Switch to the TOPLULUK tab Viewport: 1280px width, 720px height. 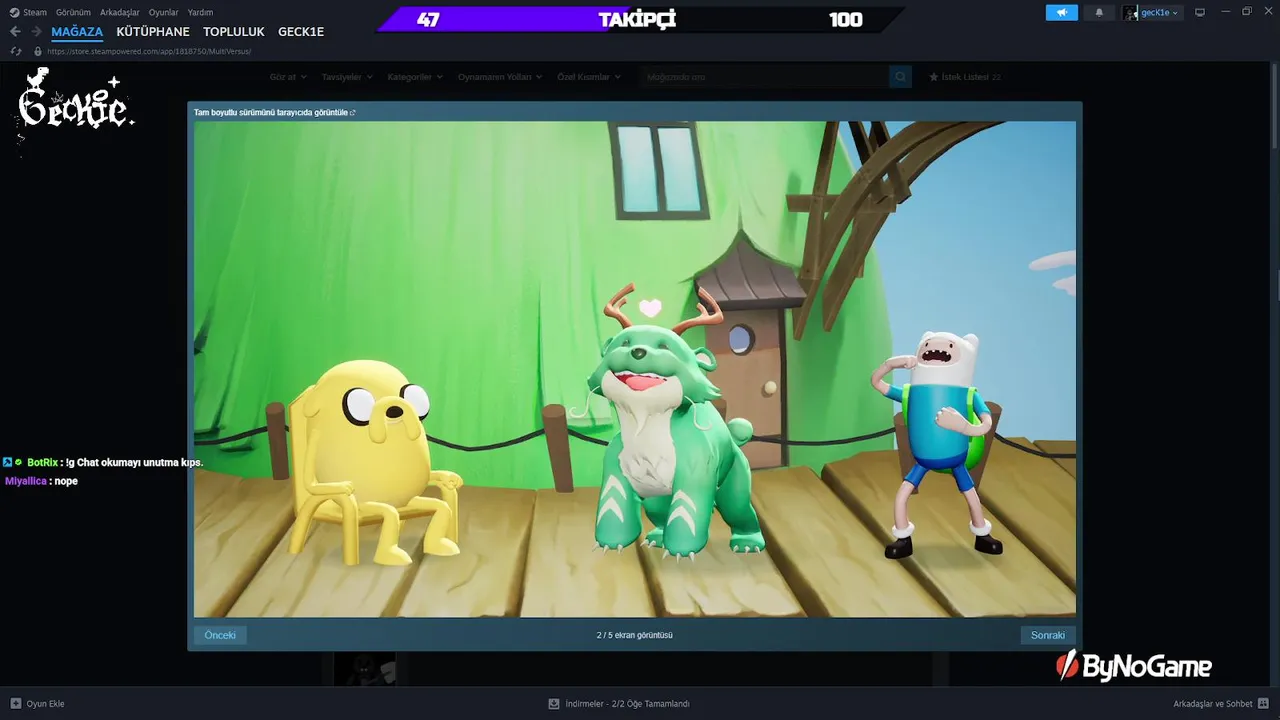pos(234,32)
